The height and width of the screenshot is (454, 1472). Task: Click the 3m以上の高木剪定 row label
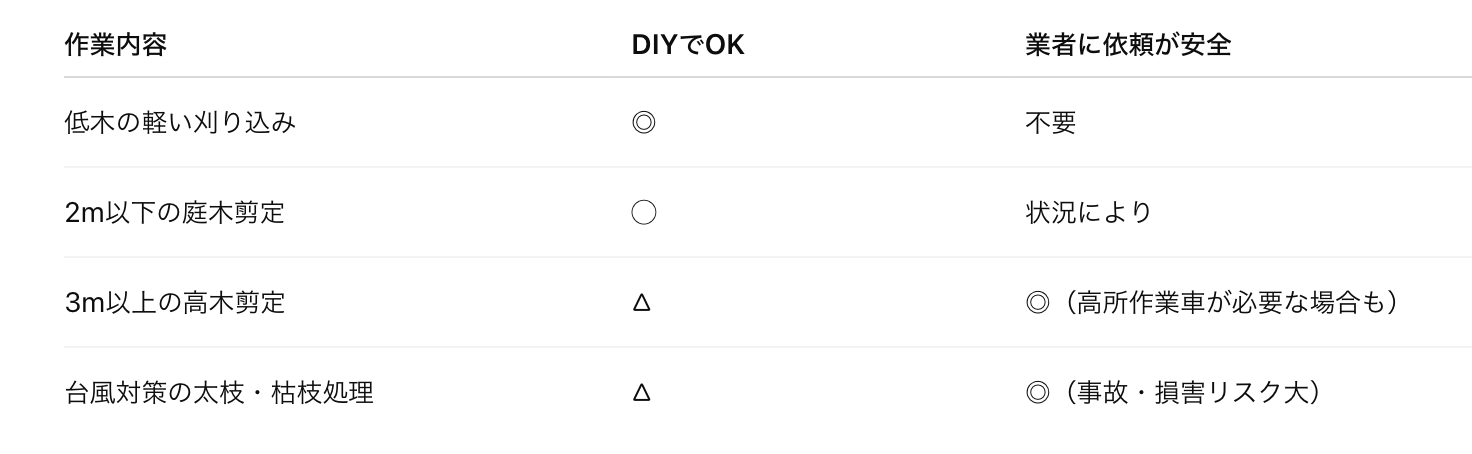[x=174, y=303]
